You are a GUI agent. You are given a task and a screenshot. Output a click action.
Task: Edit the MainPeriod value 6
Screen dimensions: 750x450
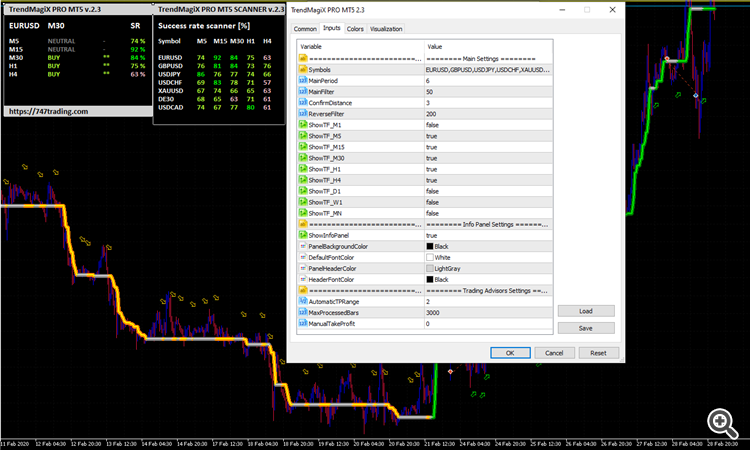click(488, 81)
